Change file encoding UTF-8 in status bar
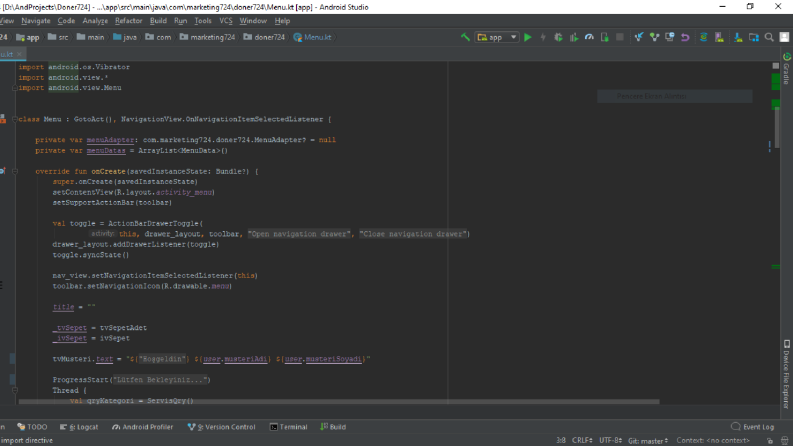 pyautogui.click(x=610, y=440)
